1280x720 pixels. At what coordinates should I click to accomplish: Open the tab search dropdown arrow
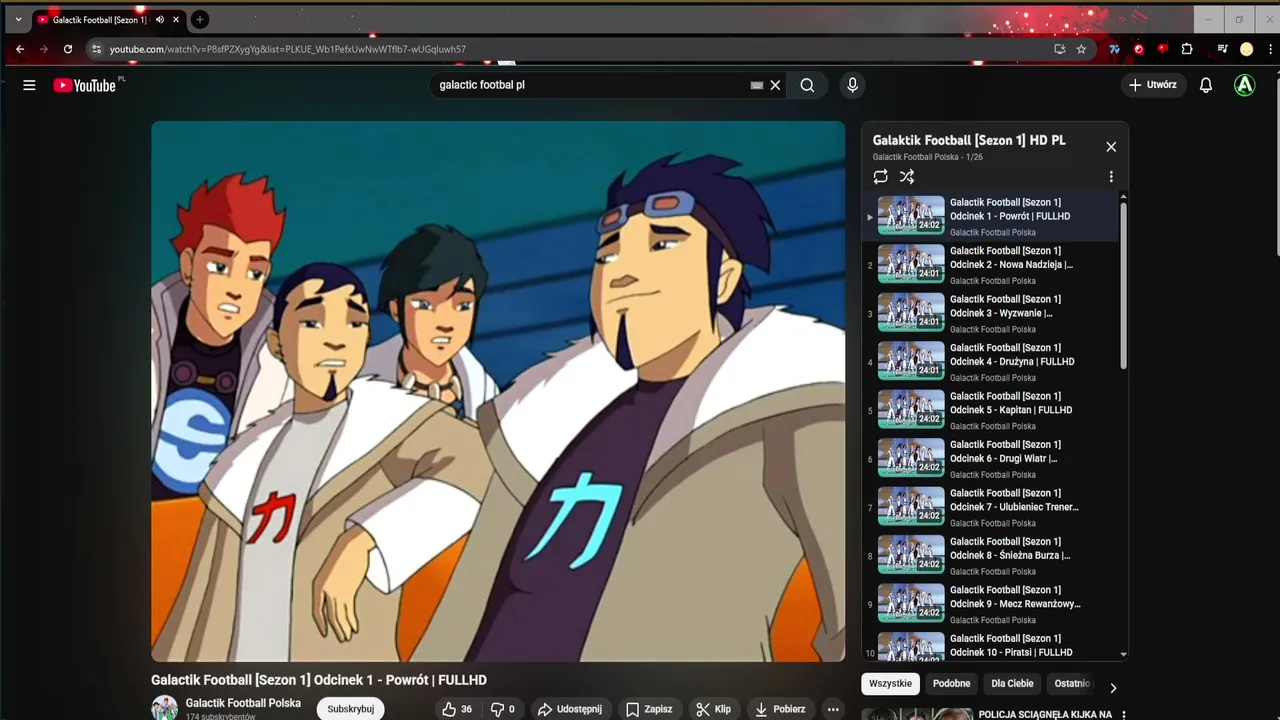[x=18, y=19]
